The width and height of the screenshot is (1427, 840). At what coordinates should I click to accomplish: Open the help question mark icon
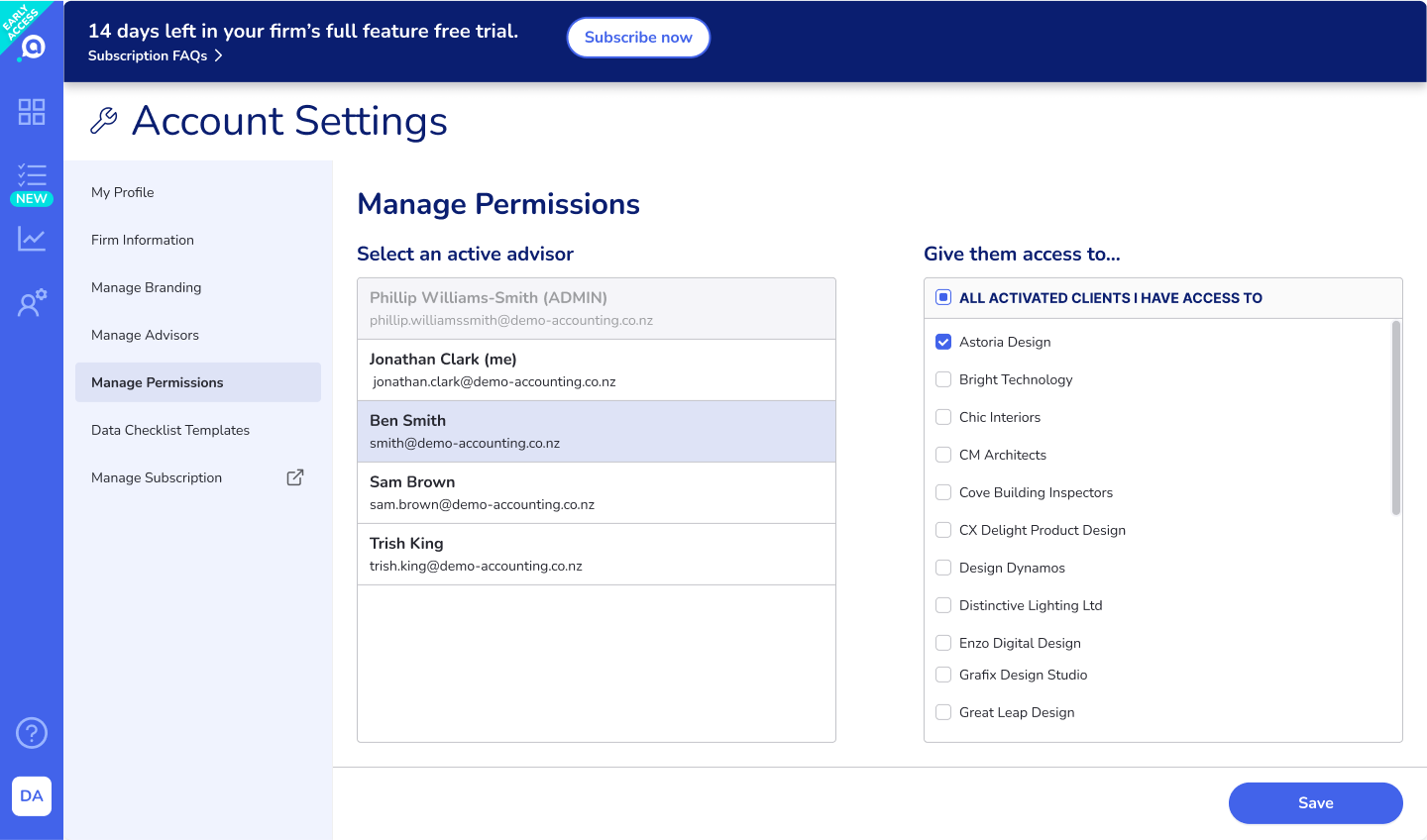pos(32,733)
